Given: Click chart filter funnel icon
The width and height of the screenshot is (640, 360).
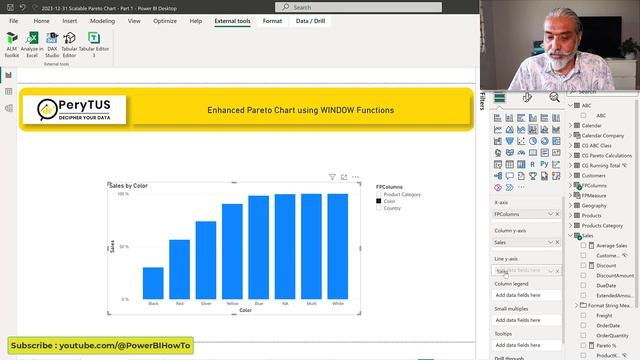Looking at the screenshot, I should tap(332, 177).
